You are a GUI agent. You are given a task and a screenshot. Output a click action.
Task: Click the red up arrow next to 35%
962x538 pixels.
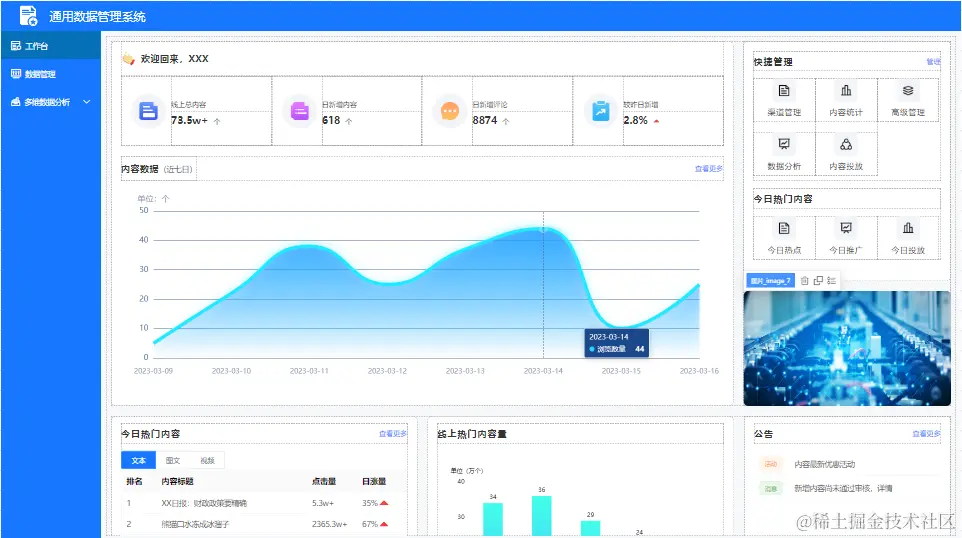point(384,503)
